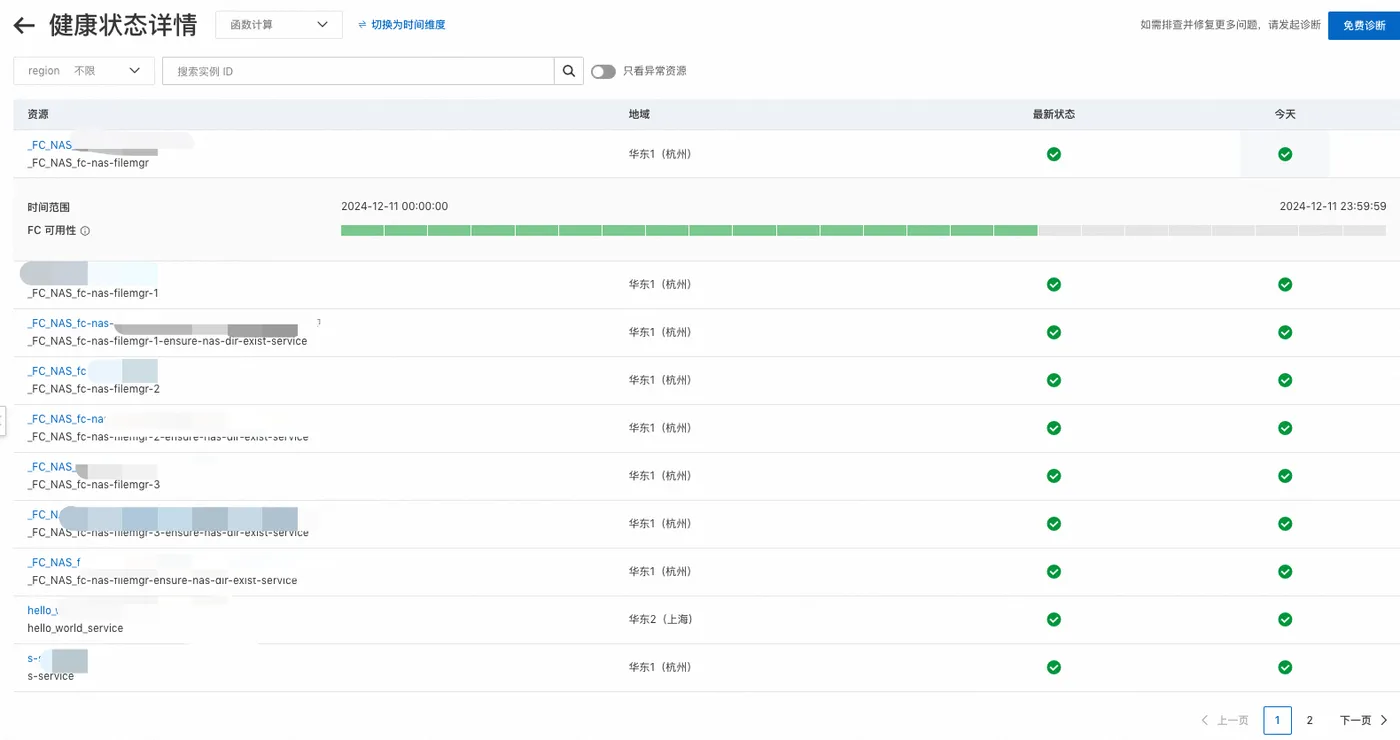This screenshot has width=1400, height=740.
Task: Click today status icon for _FC_NAS_fc-nas-filemgr-1 row
Action: coord(1285,284)
